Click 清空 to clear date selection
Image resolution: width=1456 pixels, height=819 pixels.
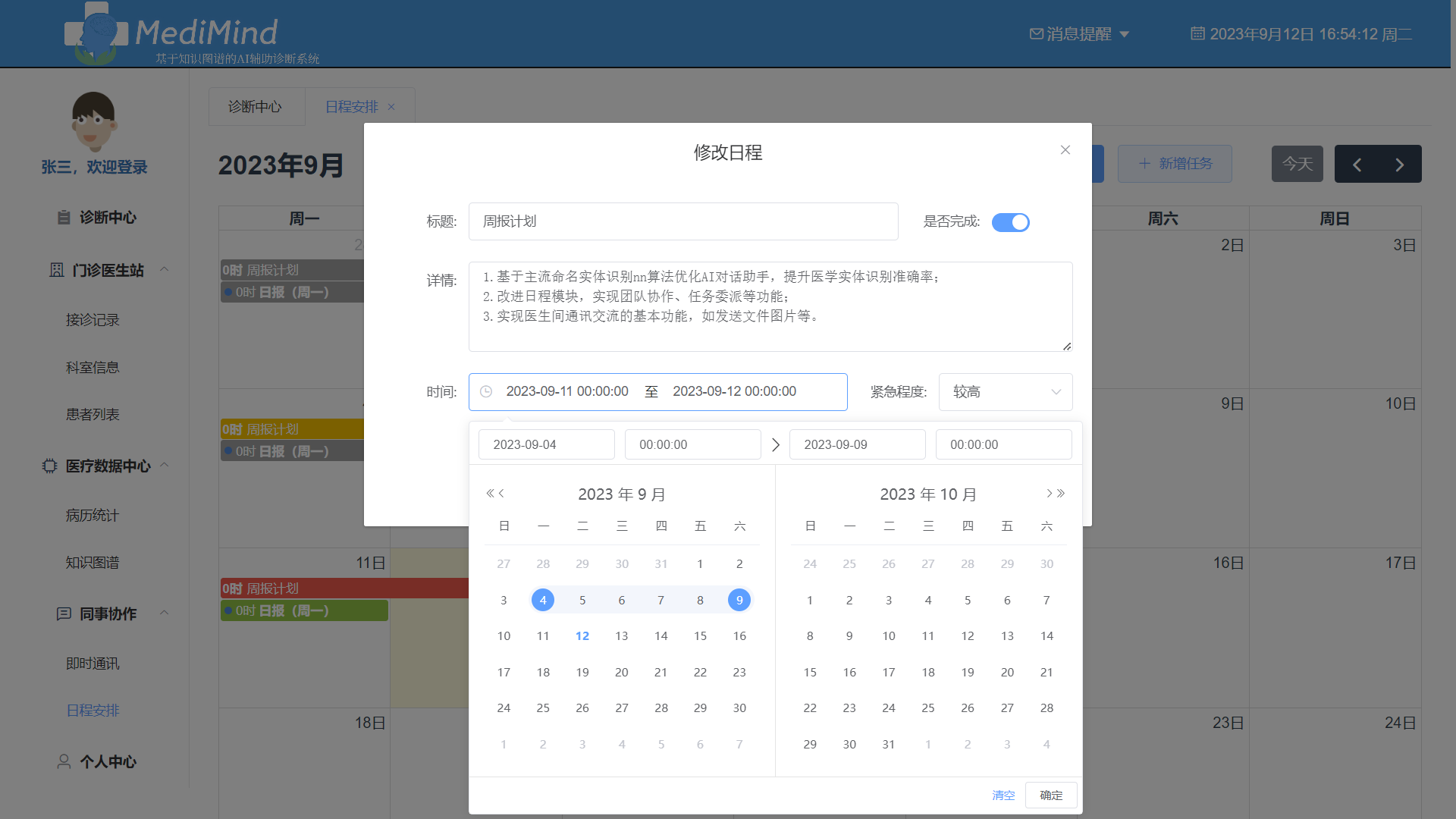click(1003, 795)
